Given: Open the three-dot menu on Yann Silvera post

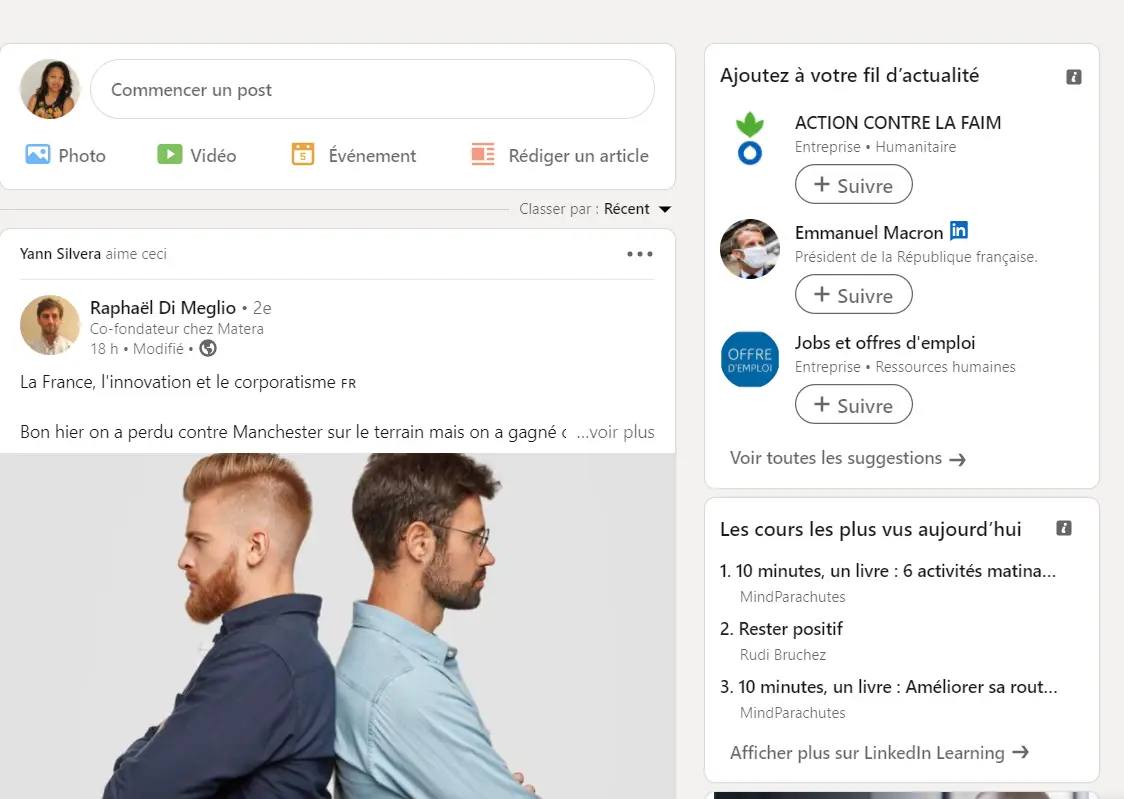Looking at the screenshot, I should pyautogui.click(x=639, y=254).
